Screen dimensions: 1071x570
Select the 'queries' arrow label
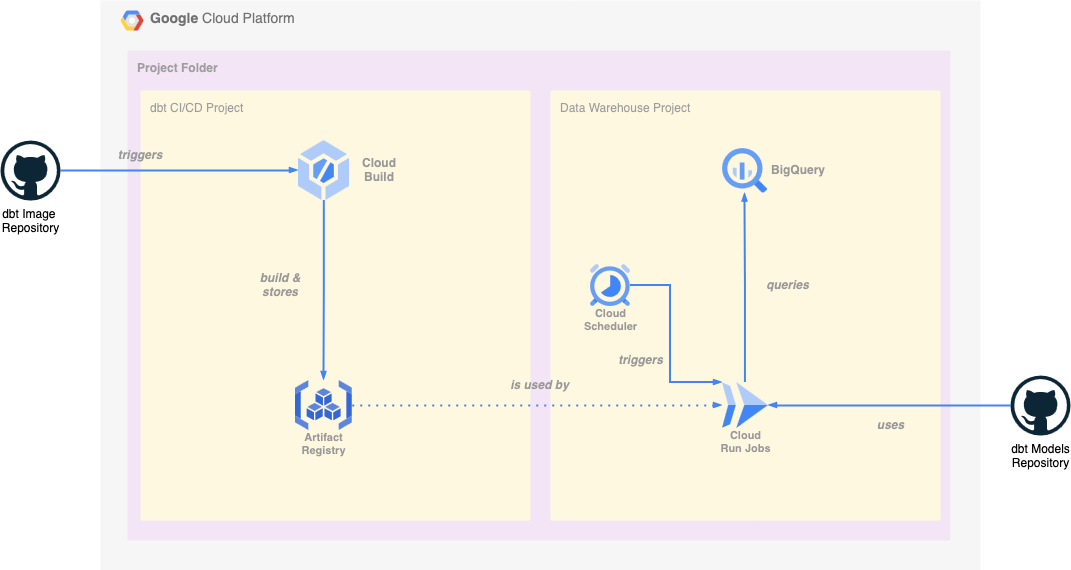pyautogui.click(x=788, y=285)
